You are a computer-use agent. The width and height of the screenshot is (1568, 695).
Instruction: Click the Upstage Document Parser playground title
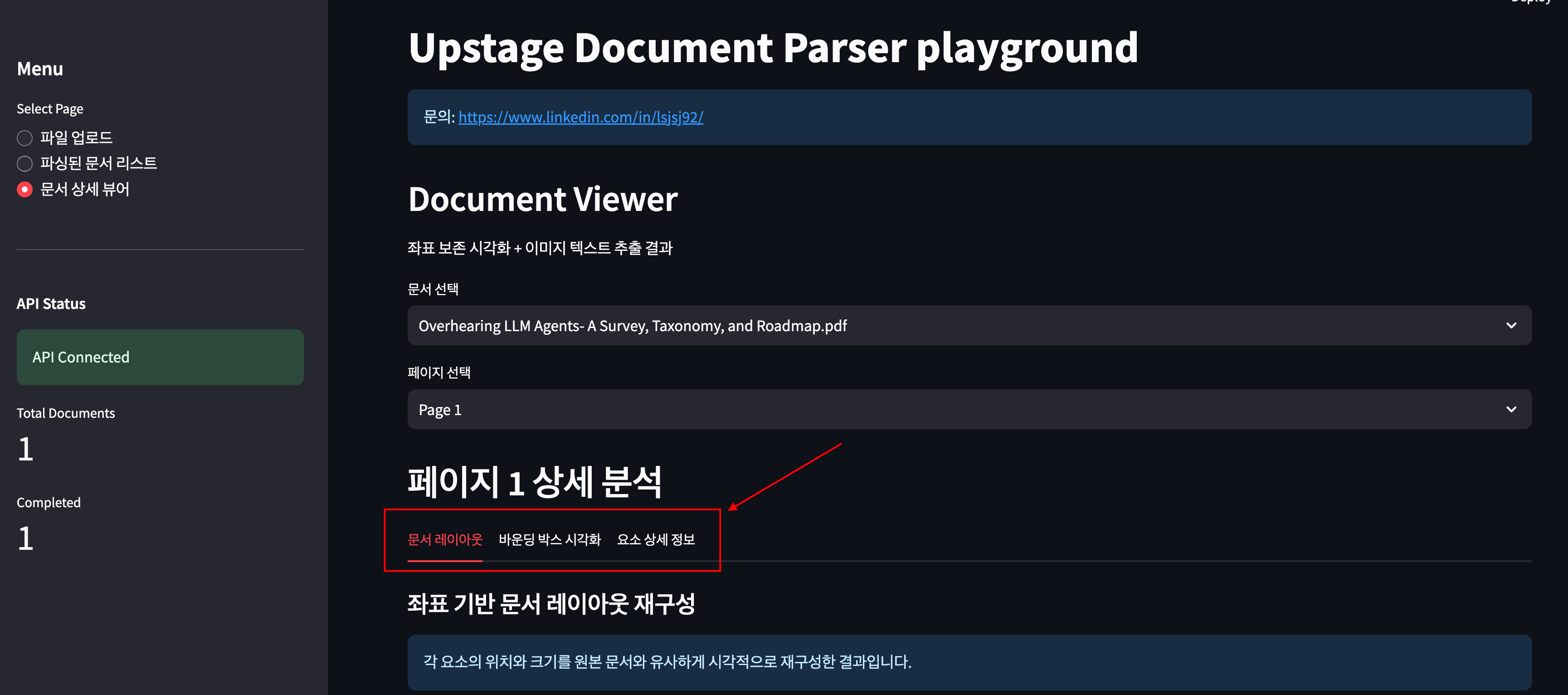773,48
